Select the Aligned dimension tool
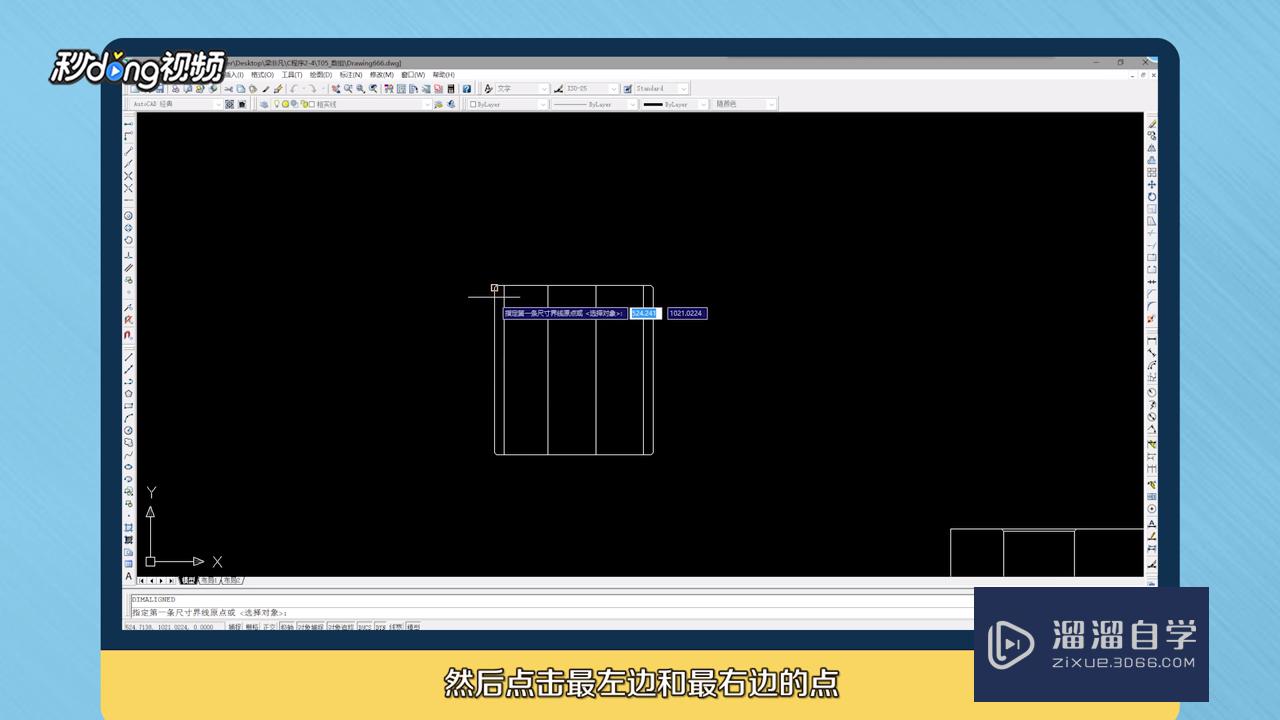Image resolution: width=1280 pixels, height=720 pixels. (1152, 353)
